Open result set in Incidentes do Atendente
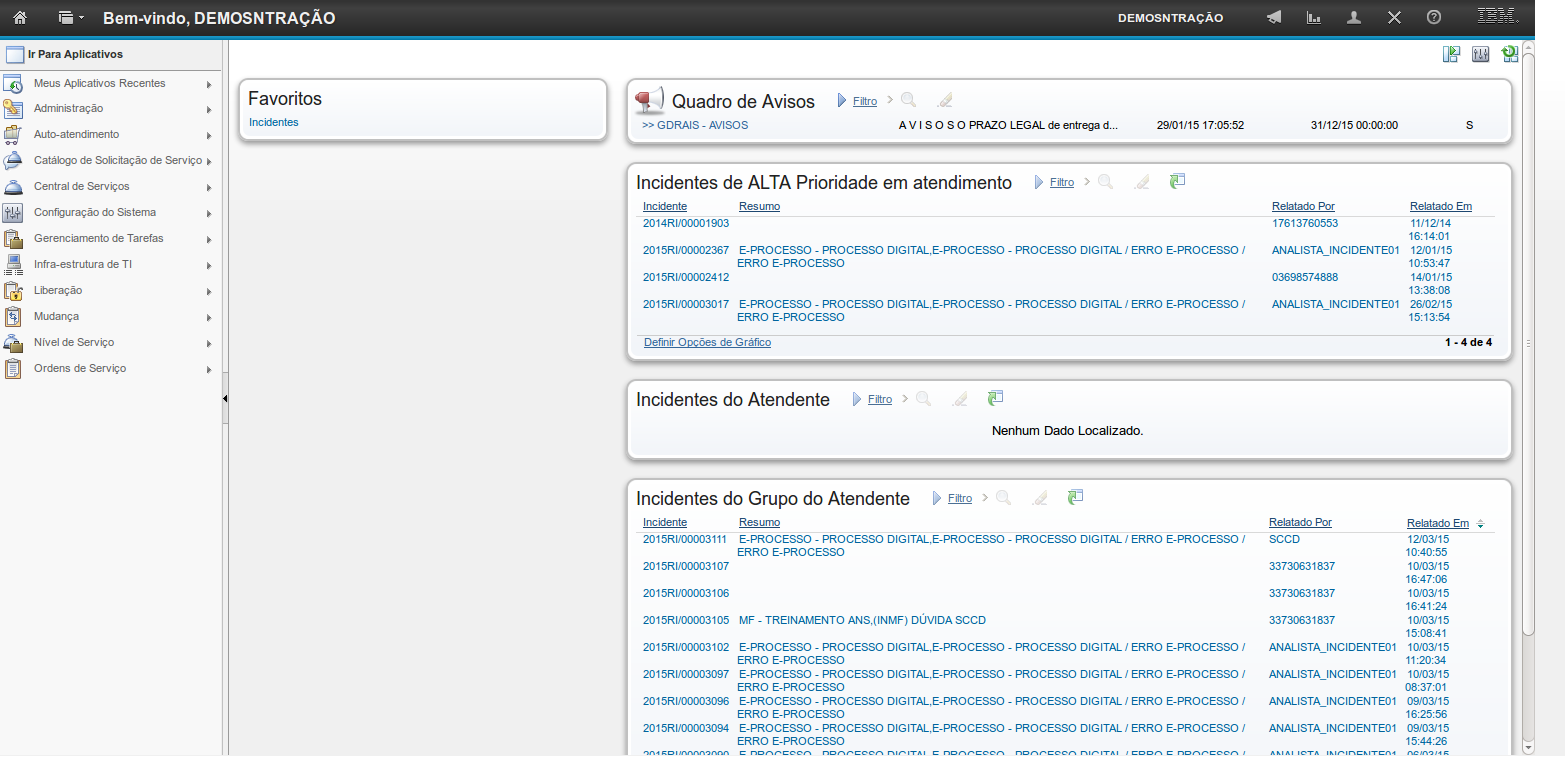 click(995, 398)
